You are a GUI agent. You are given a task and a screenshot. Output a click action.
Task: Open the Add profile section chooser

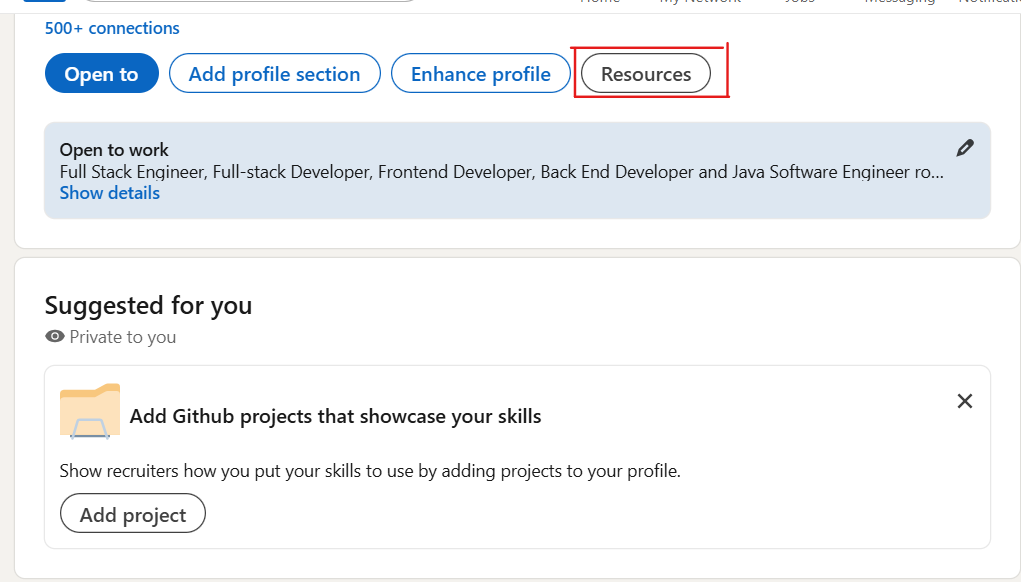pos(274,73)
